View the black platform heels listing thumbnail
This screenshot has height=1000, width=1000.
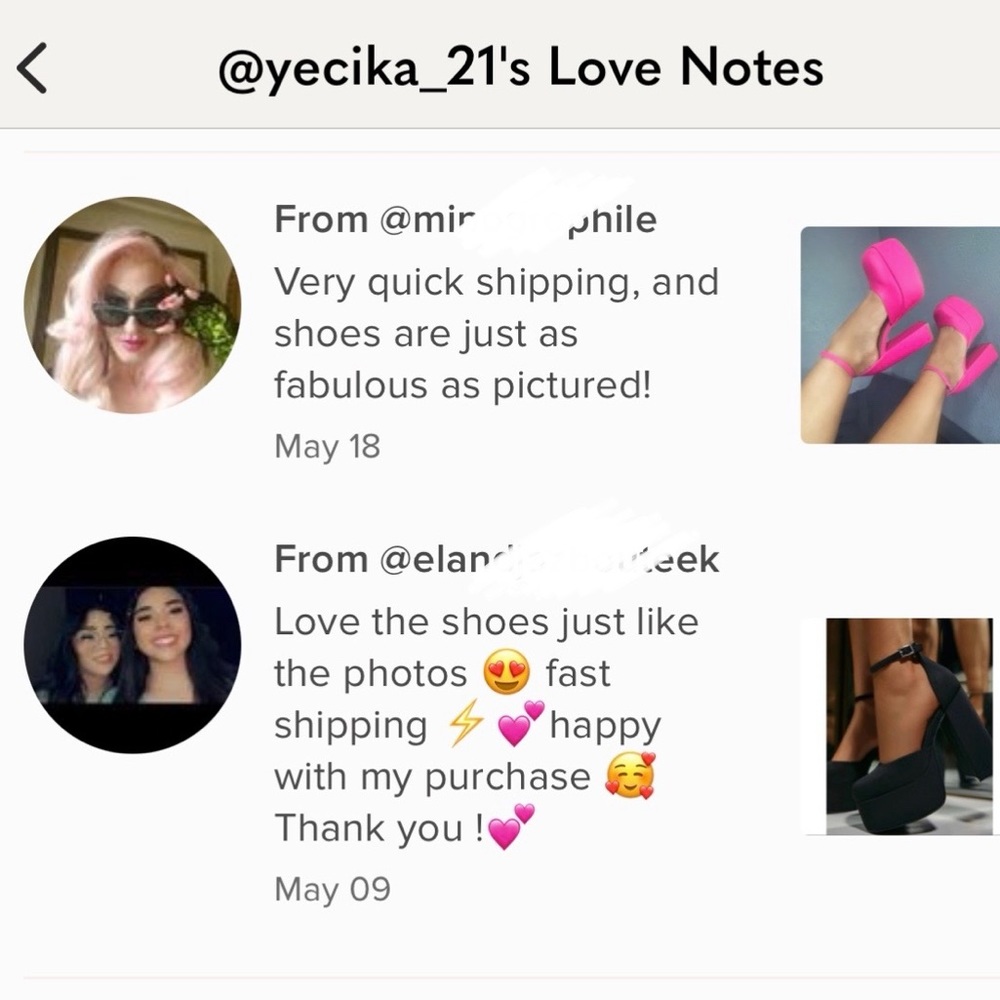(909, 726)
